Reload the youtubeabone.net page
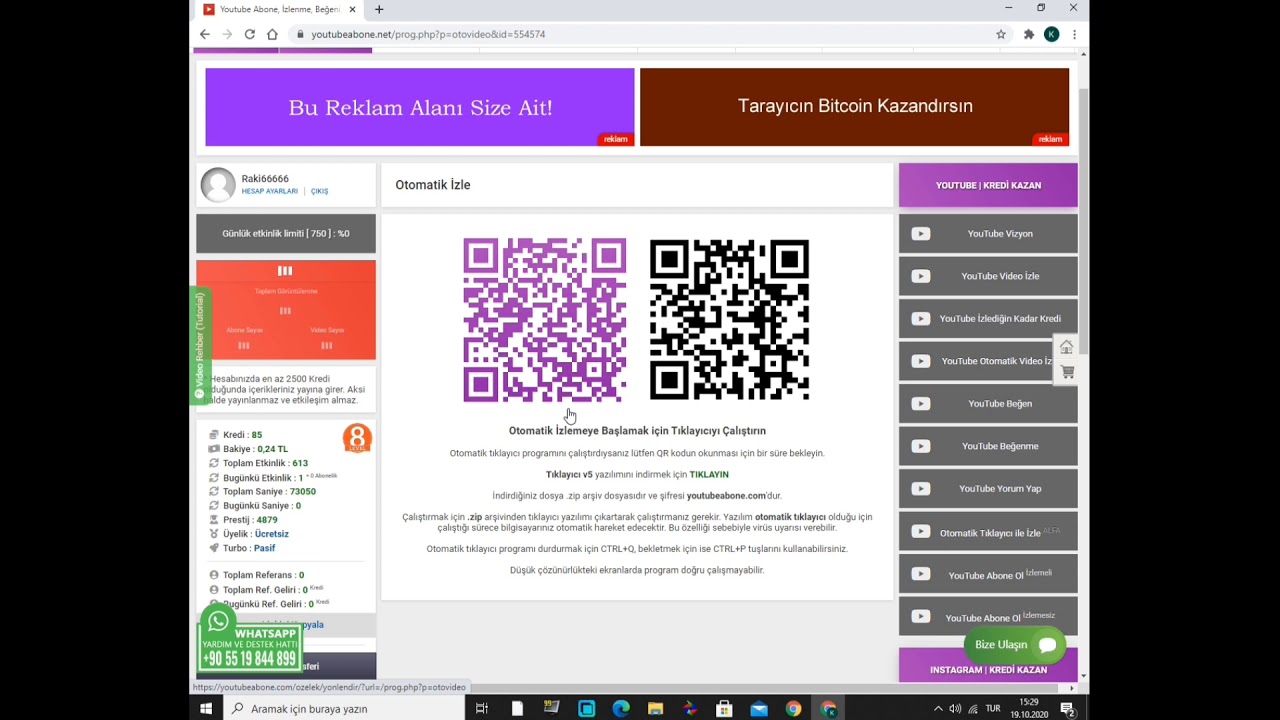The width and height of the screenshot is (1280, 720). [250, 34]
